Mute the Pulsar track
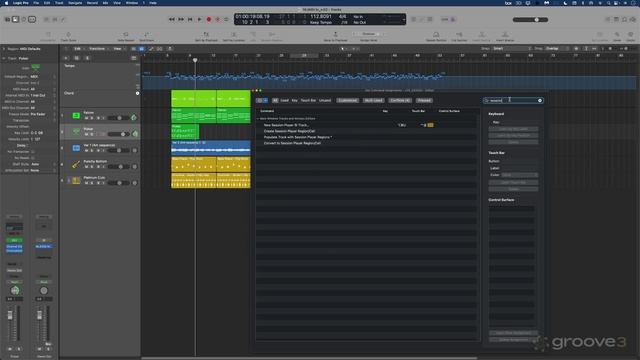Screen dimensions: 640x360 [x=86, y=134]
